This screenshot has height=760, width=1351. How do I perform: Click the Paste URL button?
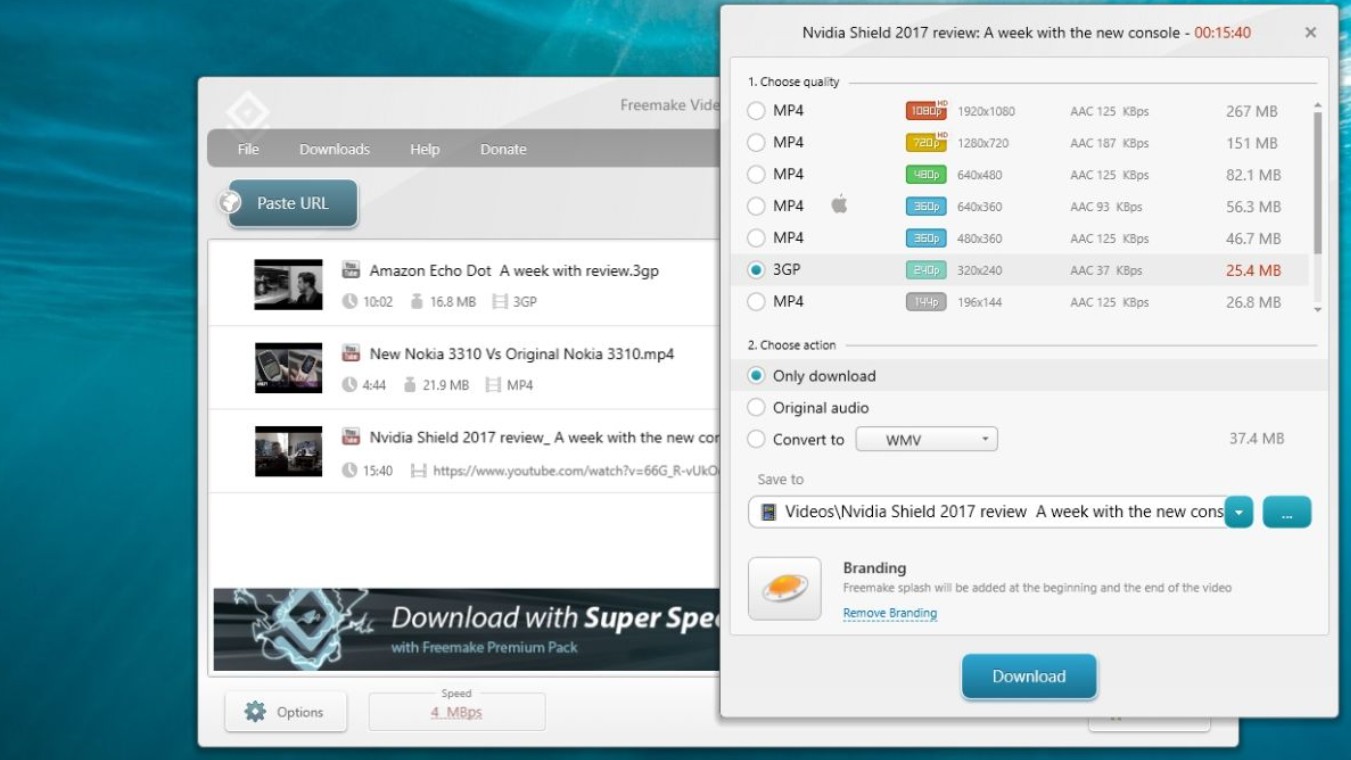tap(292, 203)
